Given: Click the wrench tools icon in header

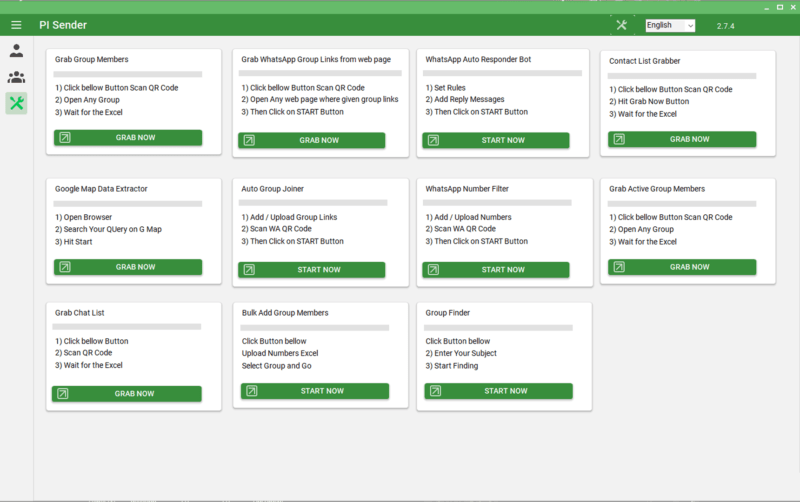Looking at the screenshot, I should [x=622, y=25].
